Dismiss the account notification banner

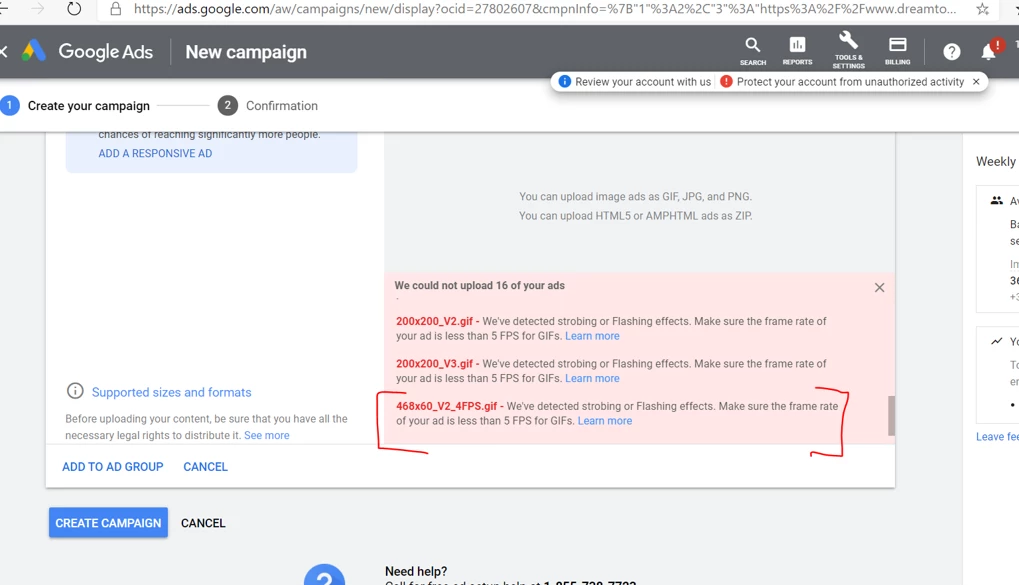975,82
